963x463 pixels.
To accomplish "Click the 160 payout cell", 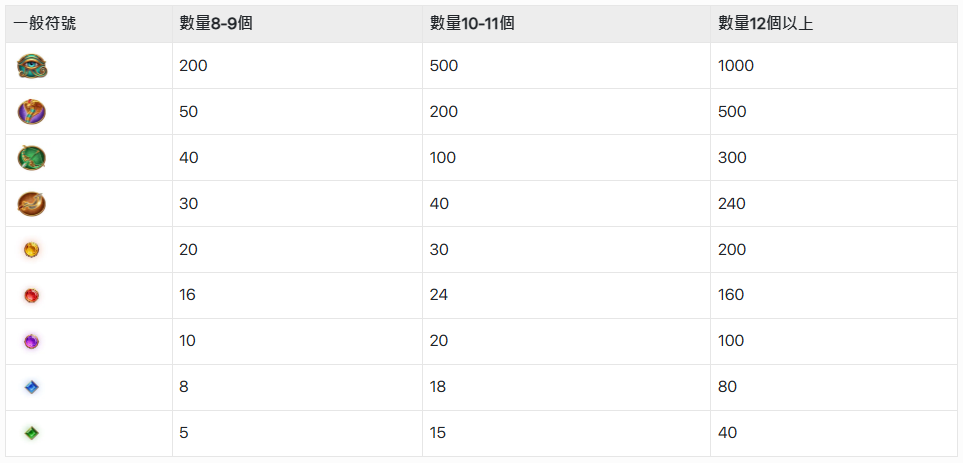I will pyautogui.click(x=732, y=296).
